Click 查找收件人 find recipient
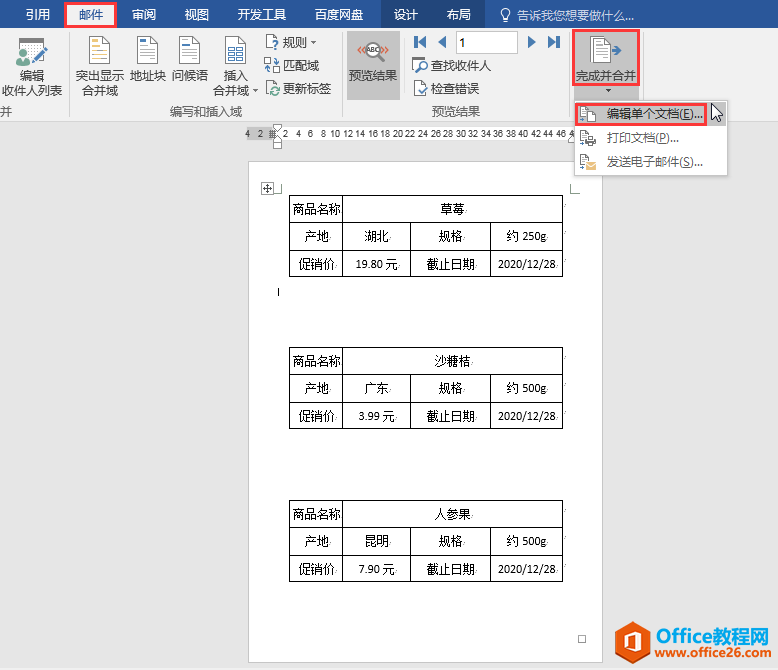 click(452, 65)
